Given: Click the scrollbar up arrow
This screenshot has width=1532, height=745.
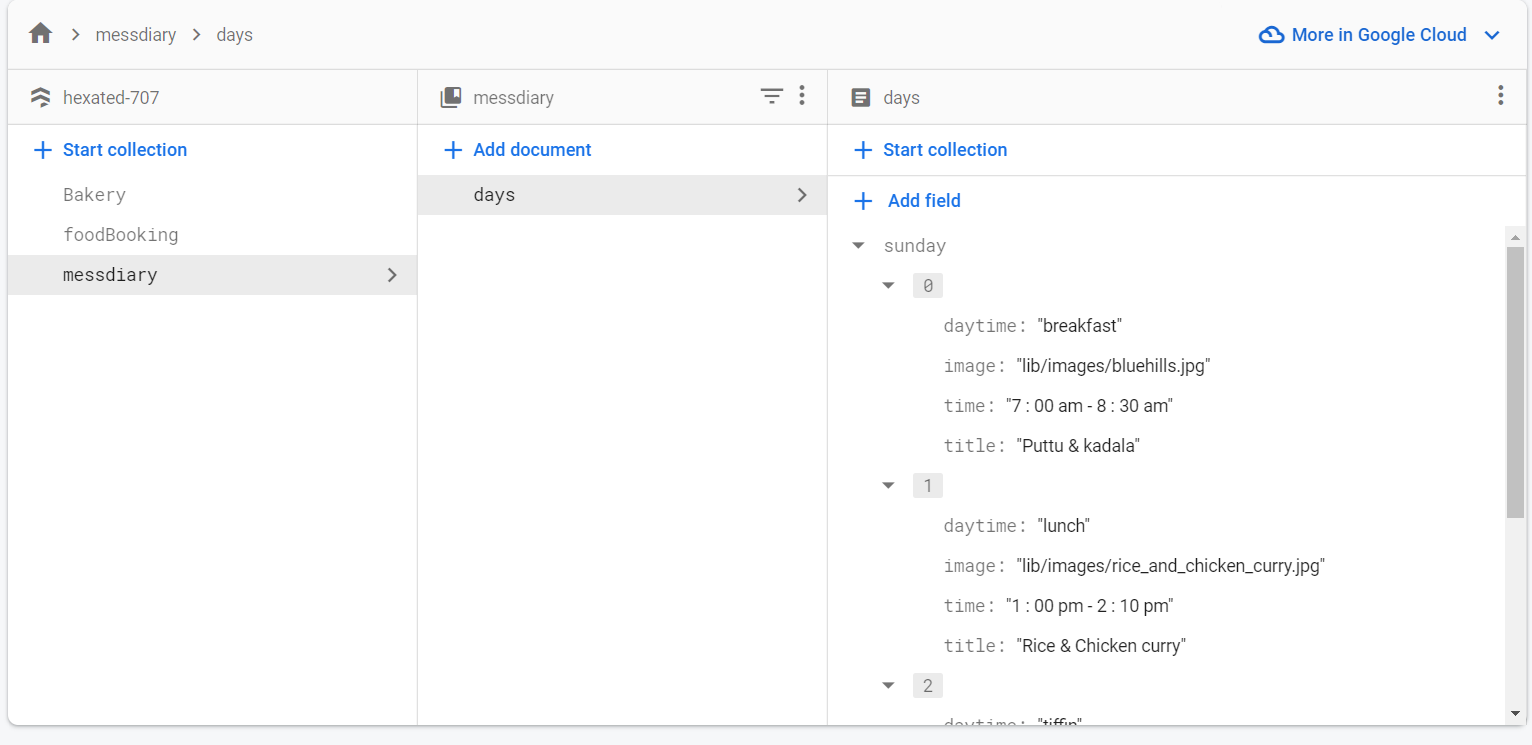Looking at the screenshot, I should click(x=1515, y=237).
